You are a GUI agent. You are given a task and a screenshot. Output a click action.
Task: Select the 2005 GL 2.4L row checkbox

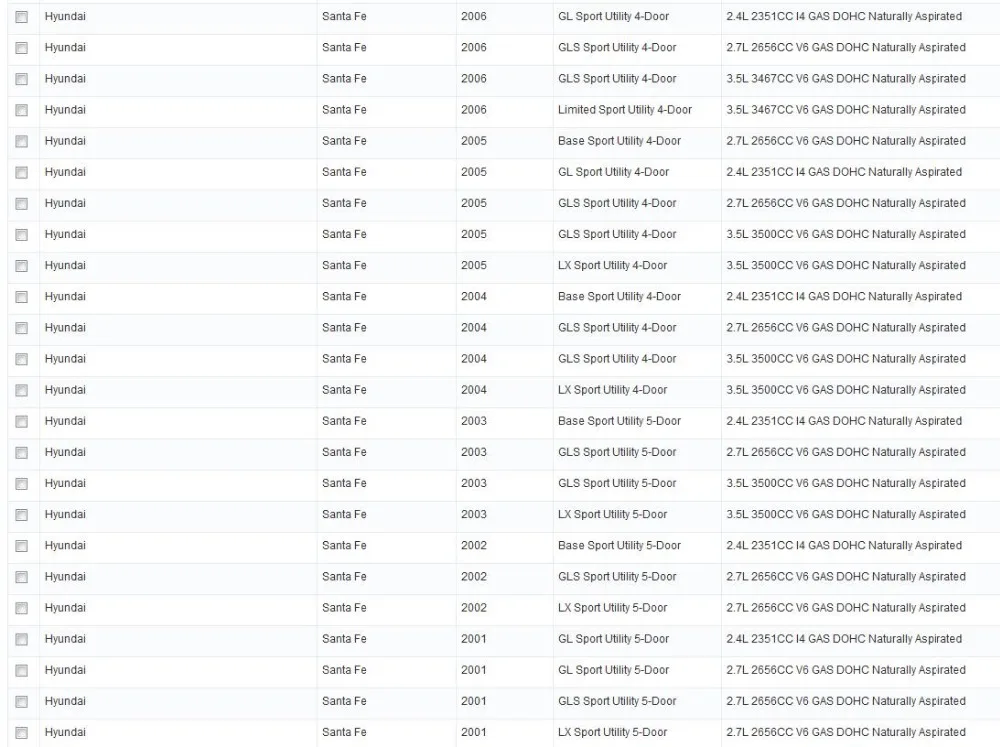click(22, 173)
